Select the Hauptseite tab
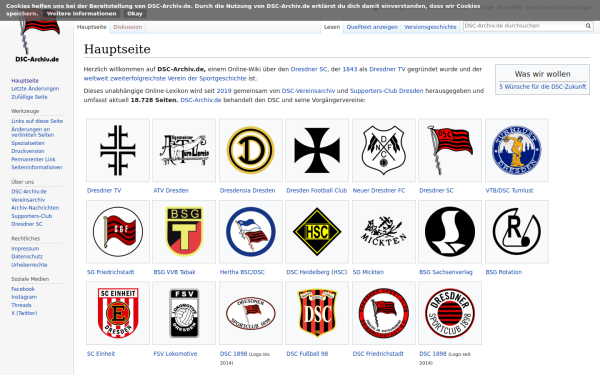The width and height of the screenshot is (600, 375). 91,27
